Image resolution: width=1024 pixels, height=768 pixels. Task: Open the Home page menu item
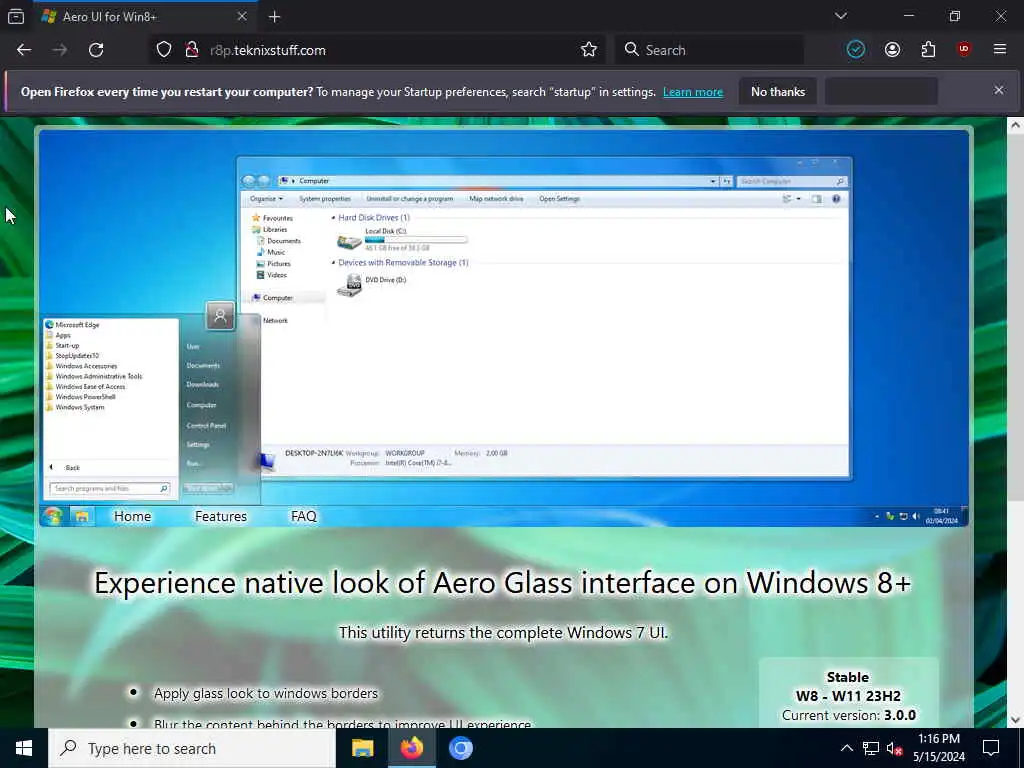coord(133,516)
